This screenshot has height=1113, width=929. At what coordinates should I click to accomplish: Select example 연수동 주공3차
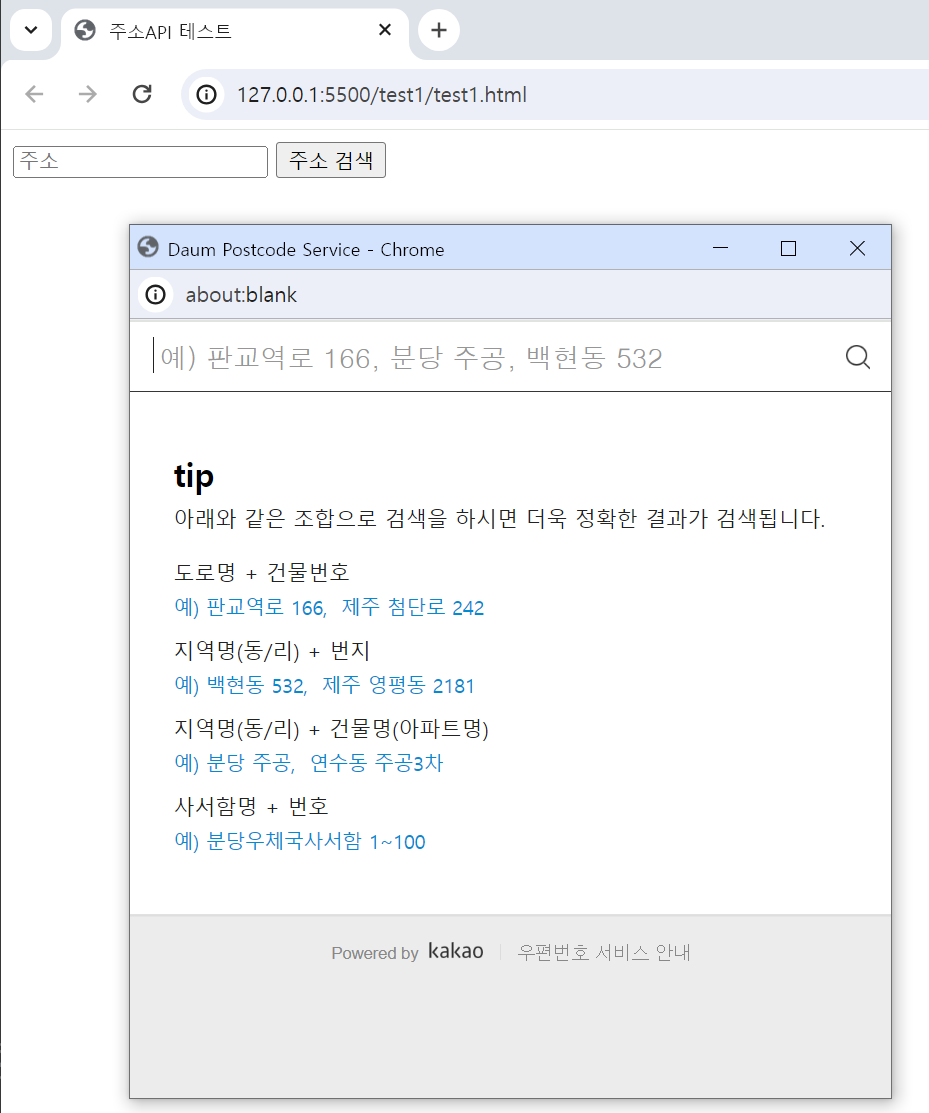pyautogui.click(x=377, y=763)
